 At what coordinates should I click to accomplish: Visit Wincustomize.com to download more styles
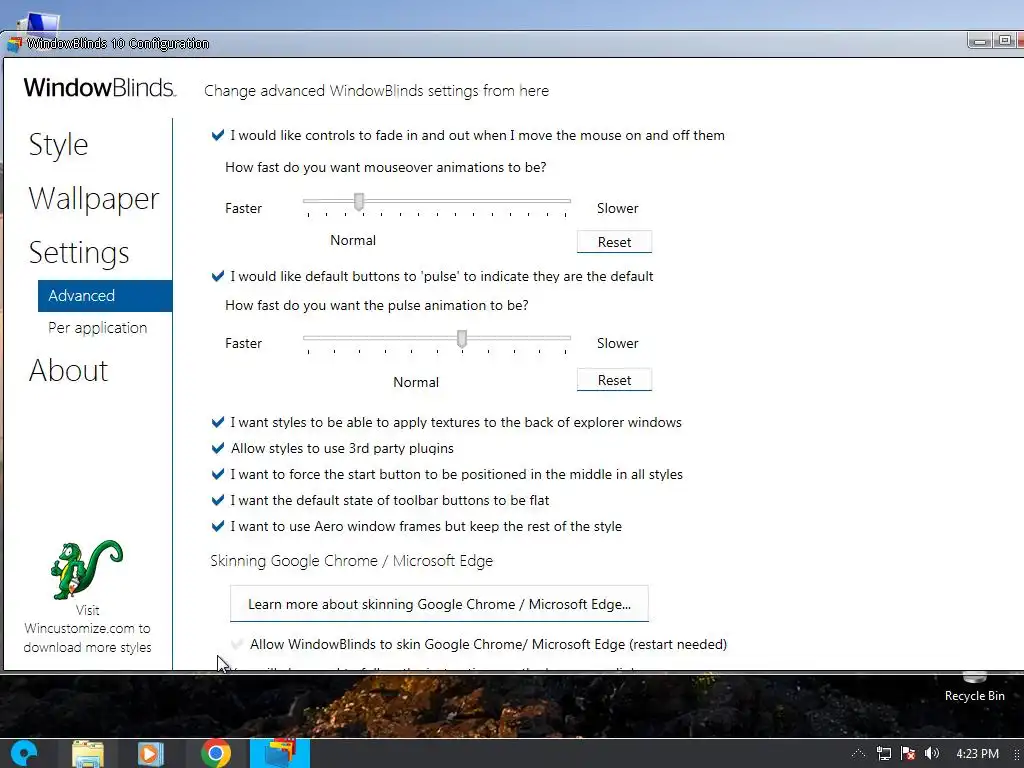click(x=87, y=629)
